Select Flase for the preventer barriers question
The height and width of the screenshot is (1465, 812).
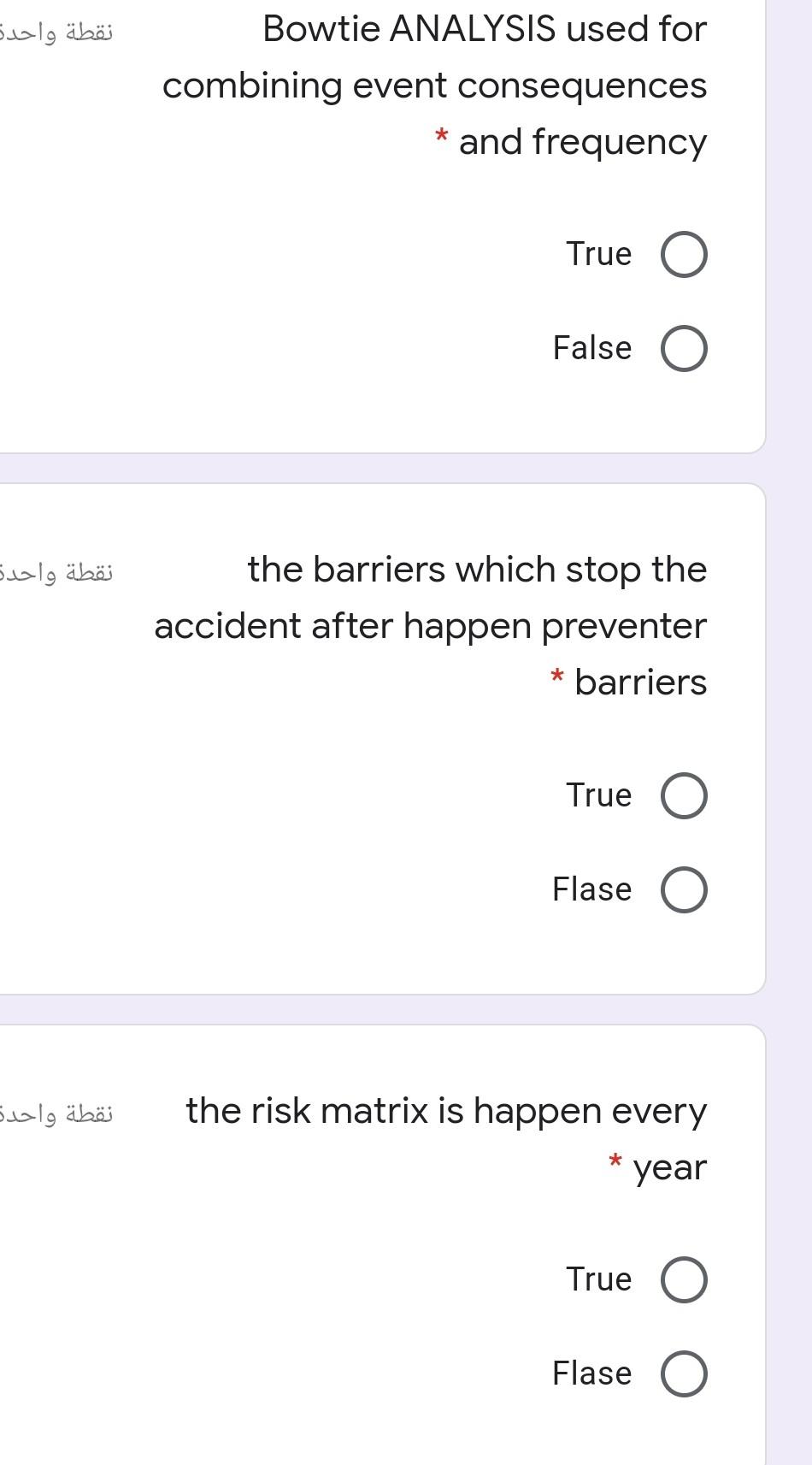[683, 889]
